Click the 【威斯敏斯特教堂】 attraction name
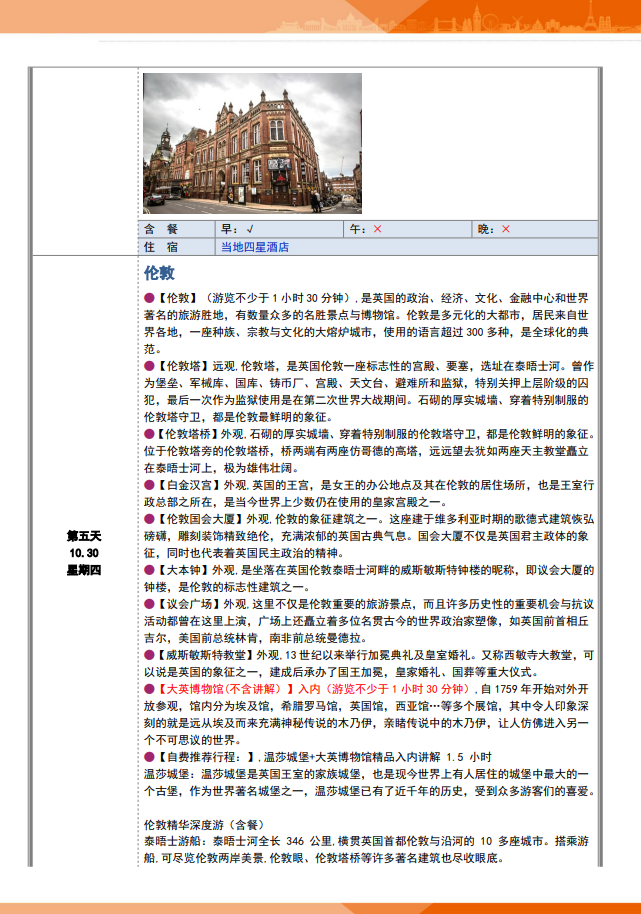This screenshot has height=914, width=641. pyautogui.click(x=206, y=655)
